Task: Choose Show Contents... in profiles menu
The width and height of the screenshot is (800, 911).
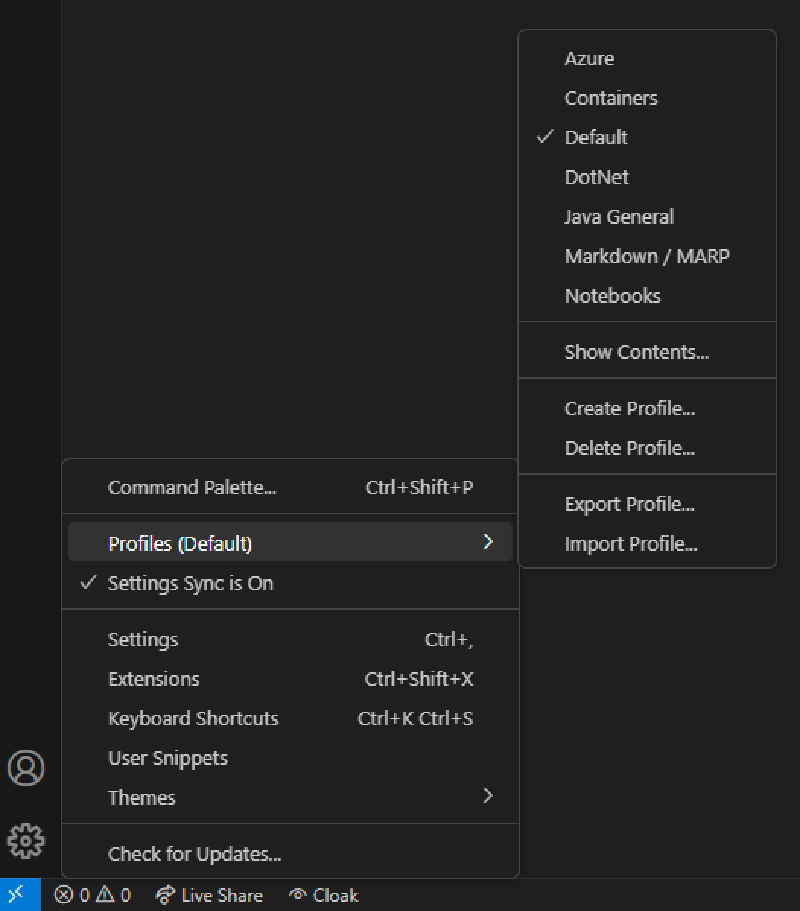Action: [636, 353]
